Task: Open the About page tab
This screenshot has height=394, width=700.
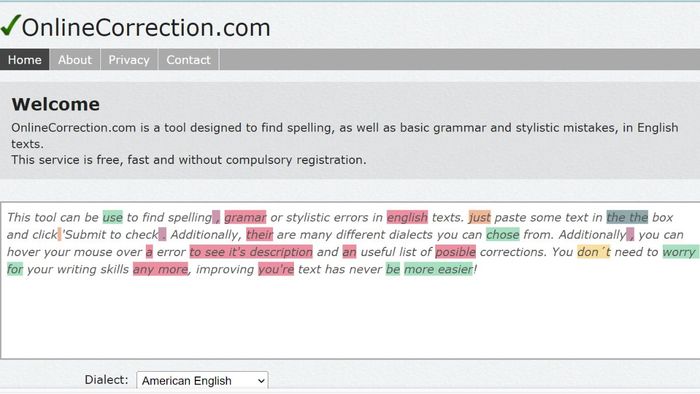Action: 75,60
